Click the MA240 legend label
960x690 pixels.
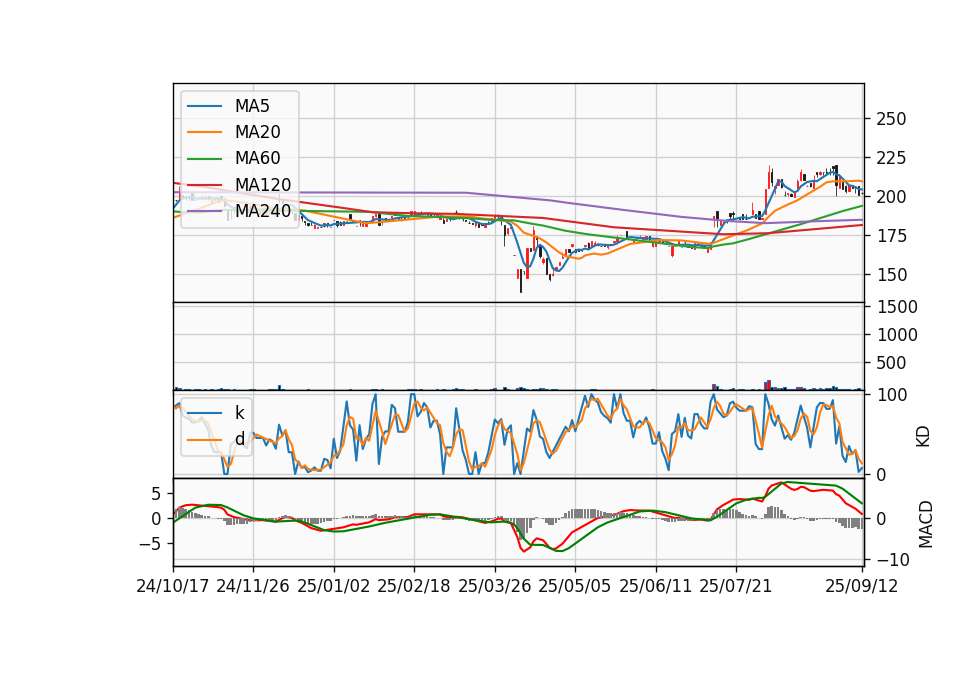pos(263,211)
